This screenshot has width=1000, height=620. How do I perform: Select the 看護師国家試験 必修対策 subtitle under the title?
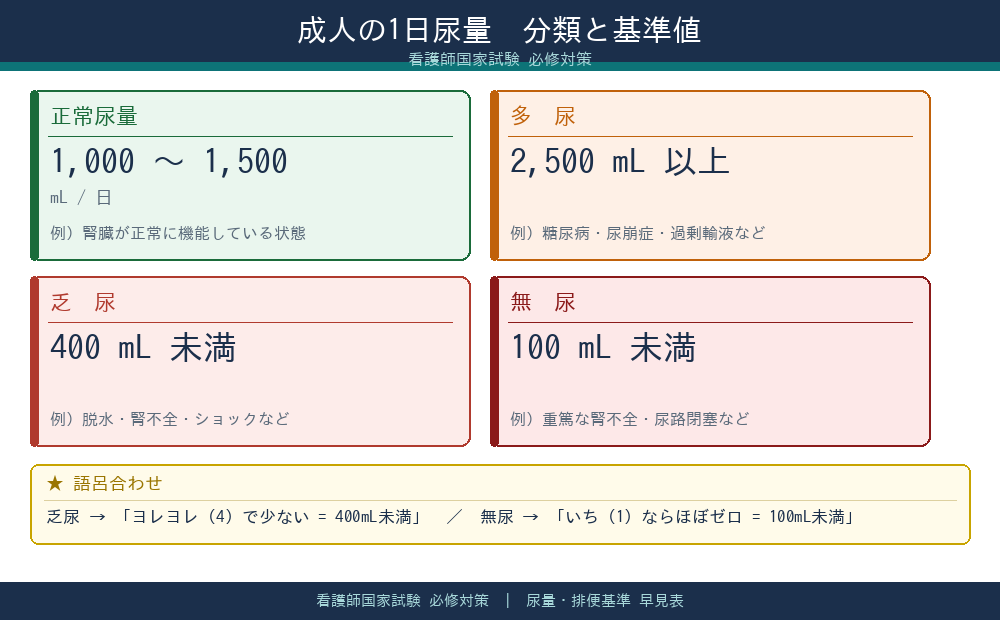(500, 59)
